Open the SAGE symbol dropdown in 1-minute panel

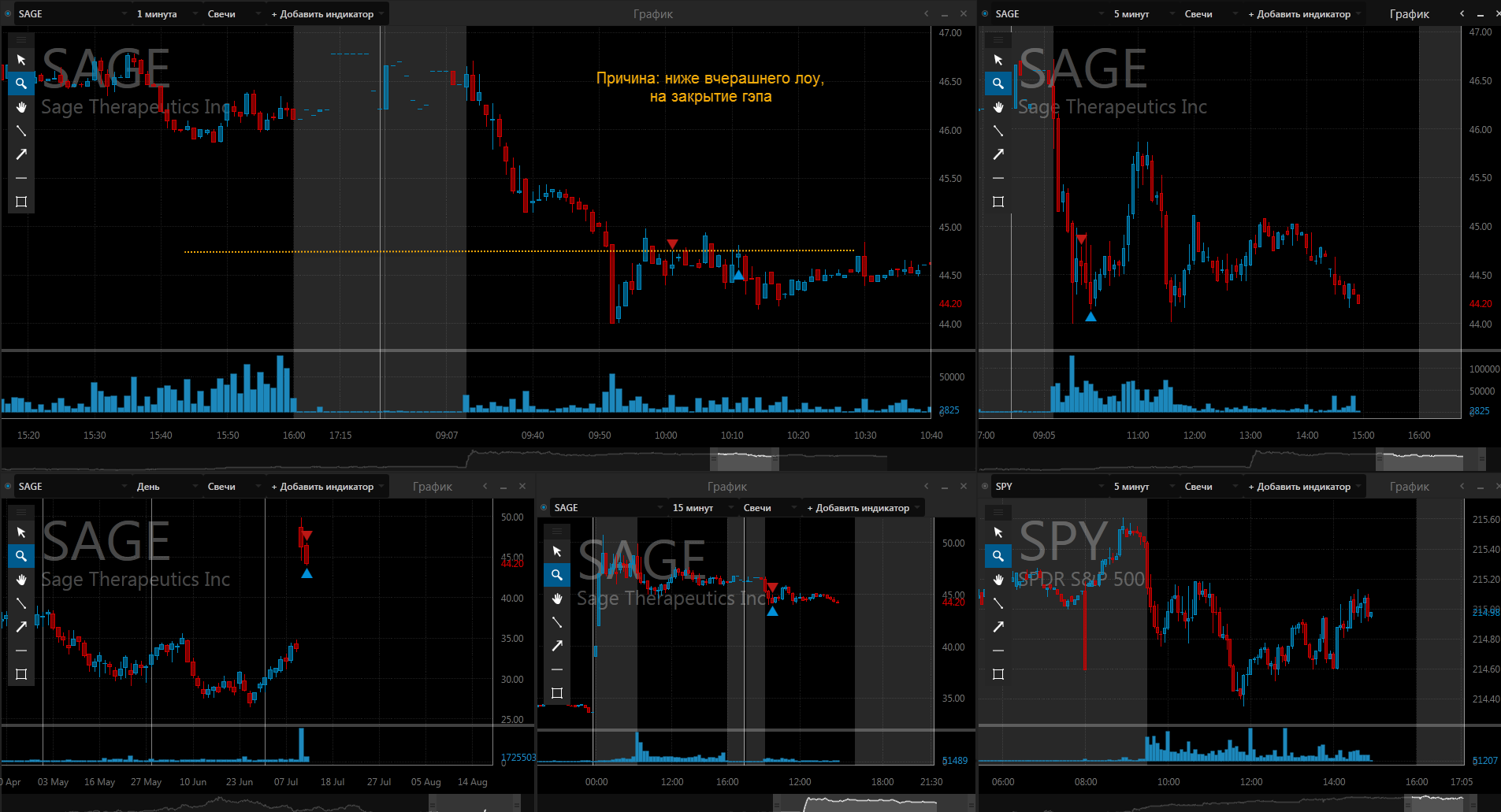[72, 13]
